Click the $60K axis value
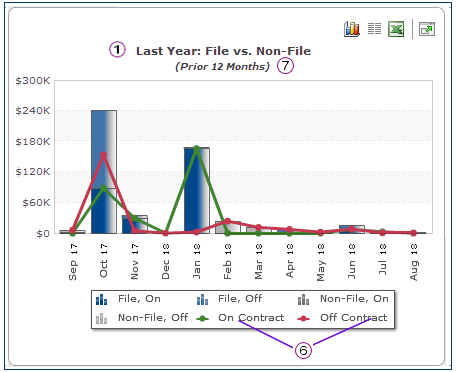Screen dimensions: 457x372 point(36,203)
